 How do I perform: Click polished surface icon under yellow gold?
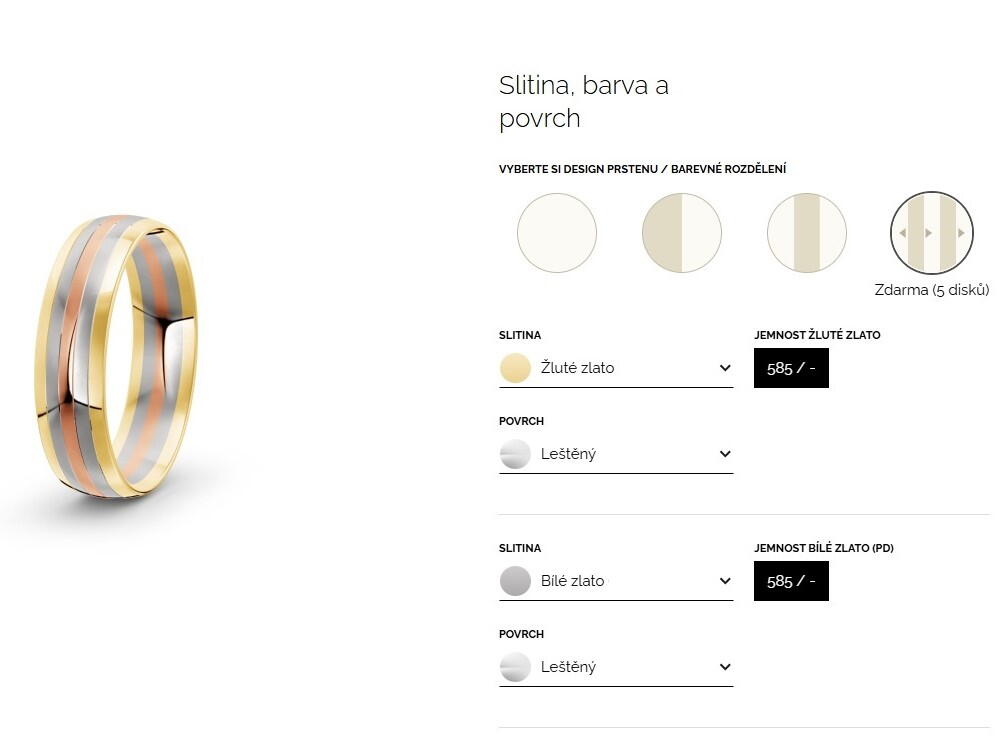[x=515, y=454]
